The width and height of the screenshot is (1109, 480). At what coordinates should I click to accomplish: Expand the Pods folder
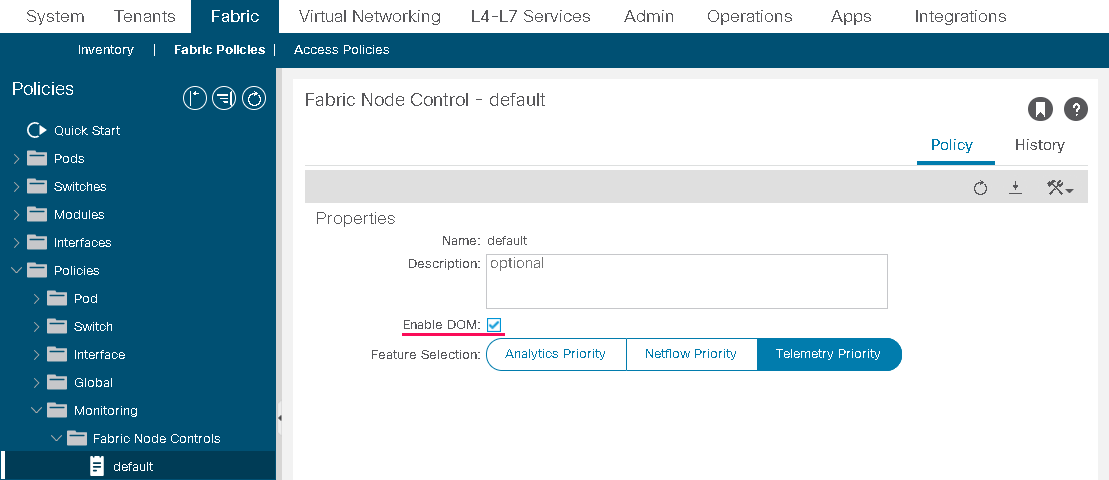pos(16,159)
